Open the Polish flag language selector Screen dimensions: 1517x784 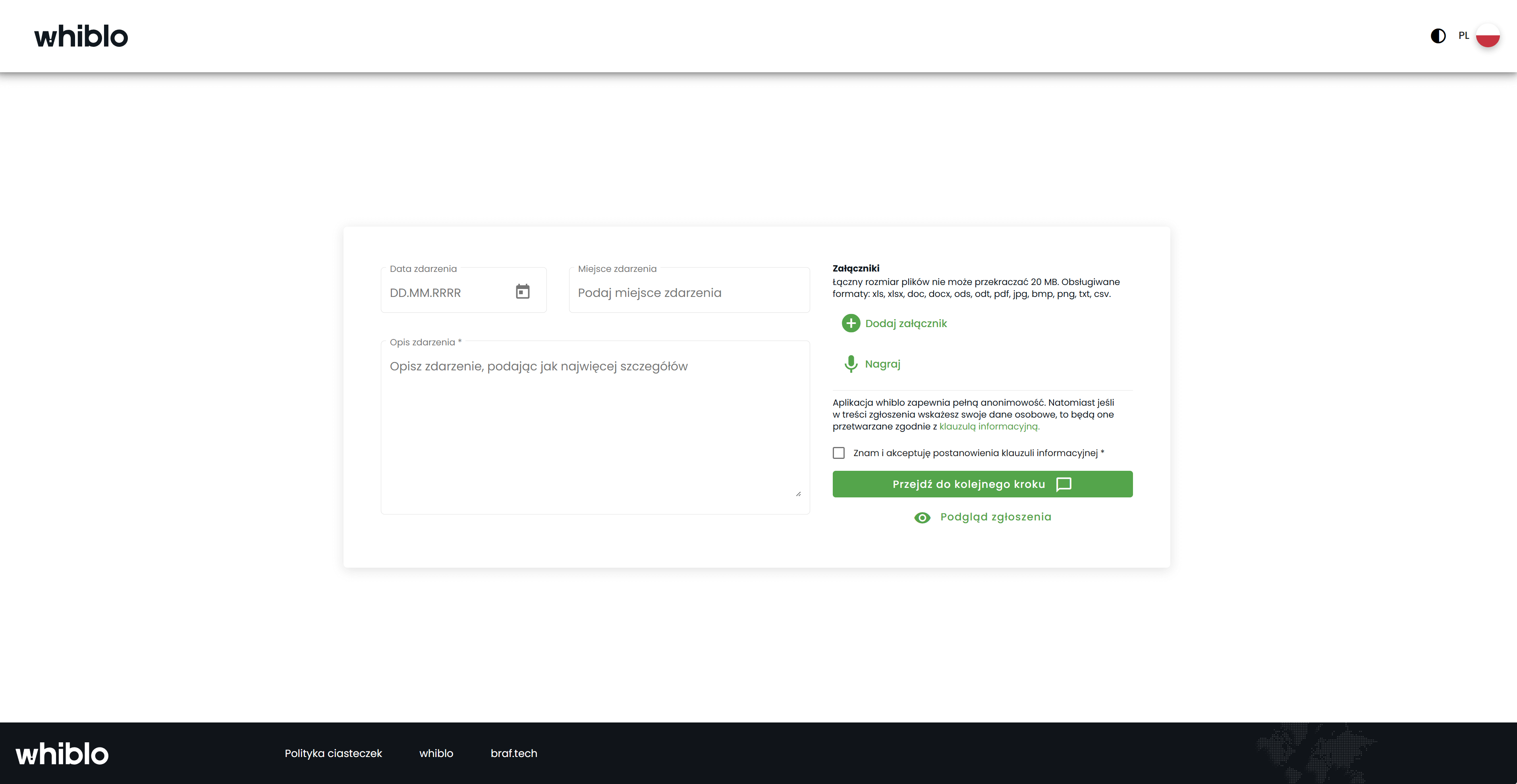1488,36
